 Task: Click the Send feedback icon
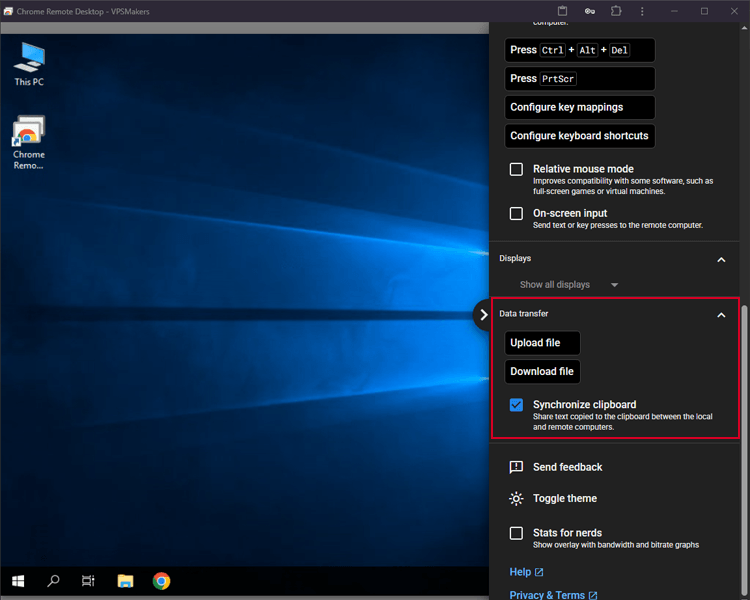tap(516, 467)
